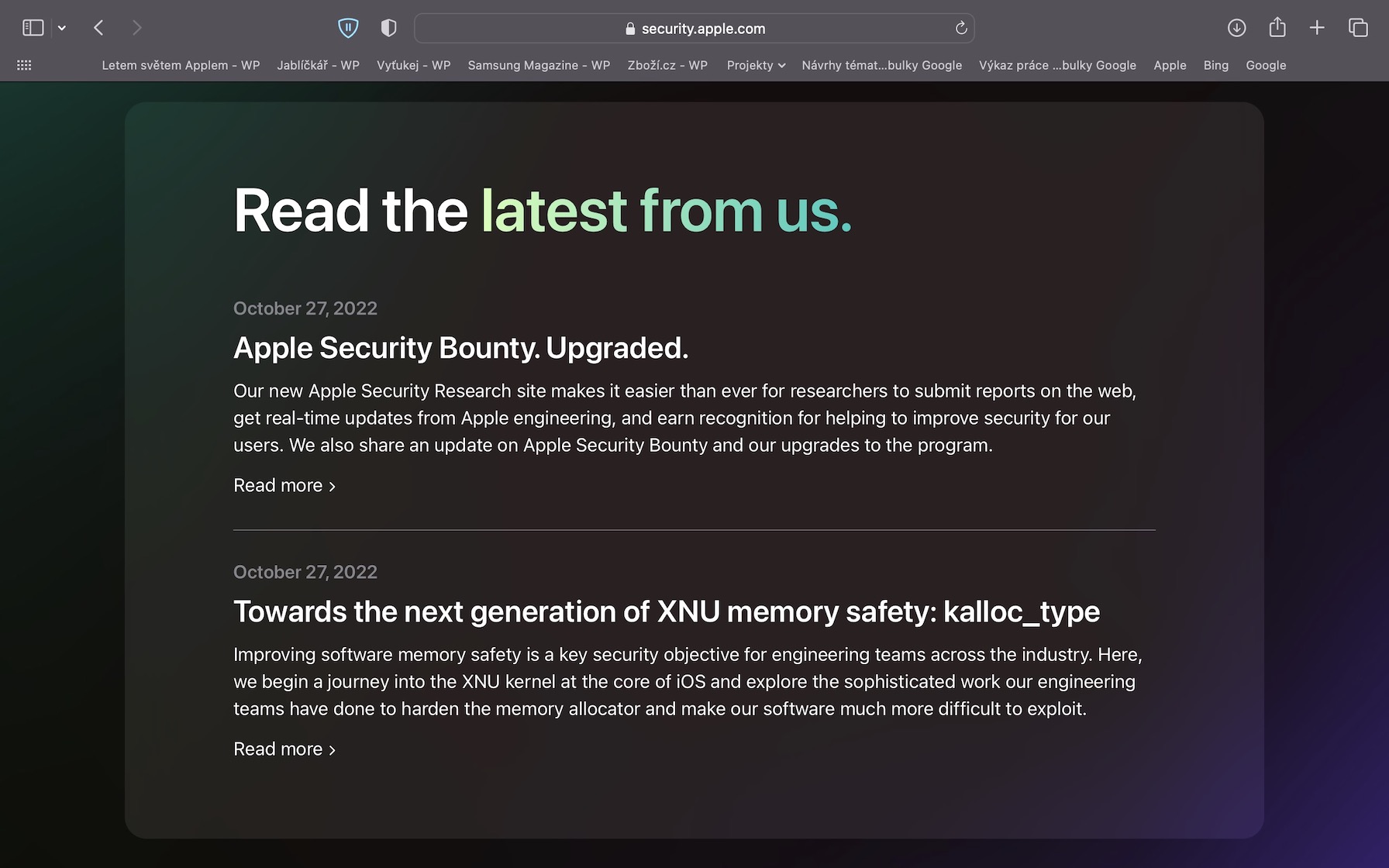Show the tab overview
Viewport: 1389px width, 868px height.
click(x=1358, y=28)
